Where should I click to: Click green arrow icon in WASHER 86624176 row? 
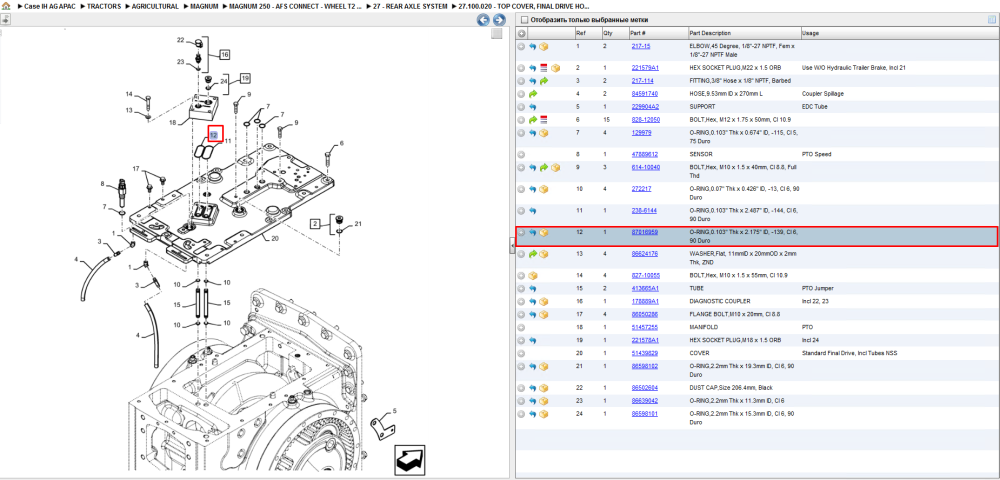pos(533,254)
